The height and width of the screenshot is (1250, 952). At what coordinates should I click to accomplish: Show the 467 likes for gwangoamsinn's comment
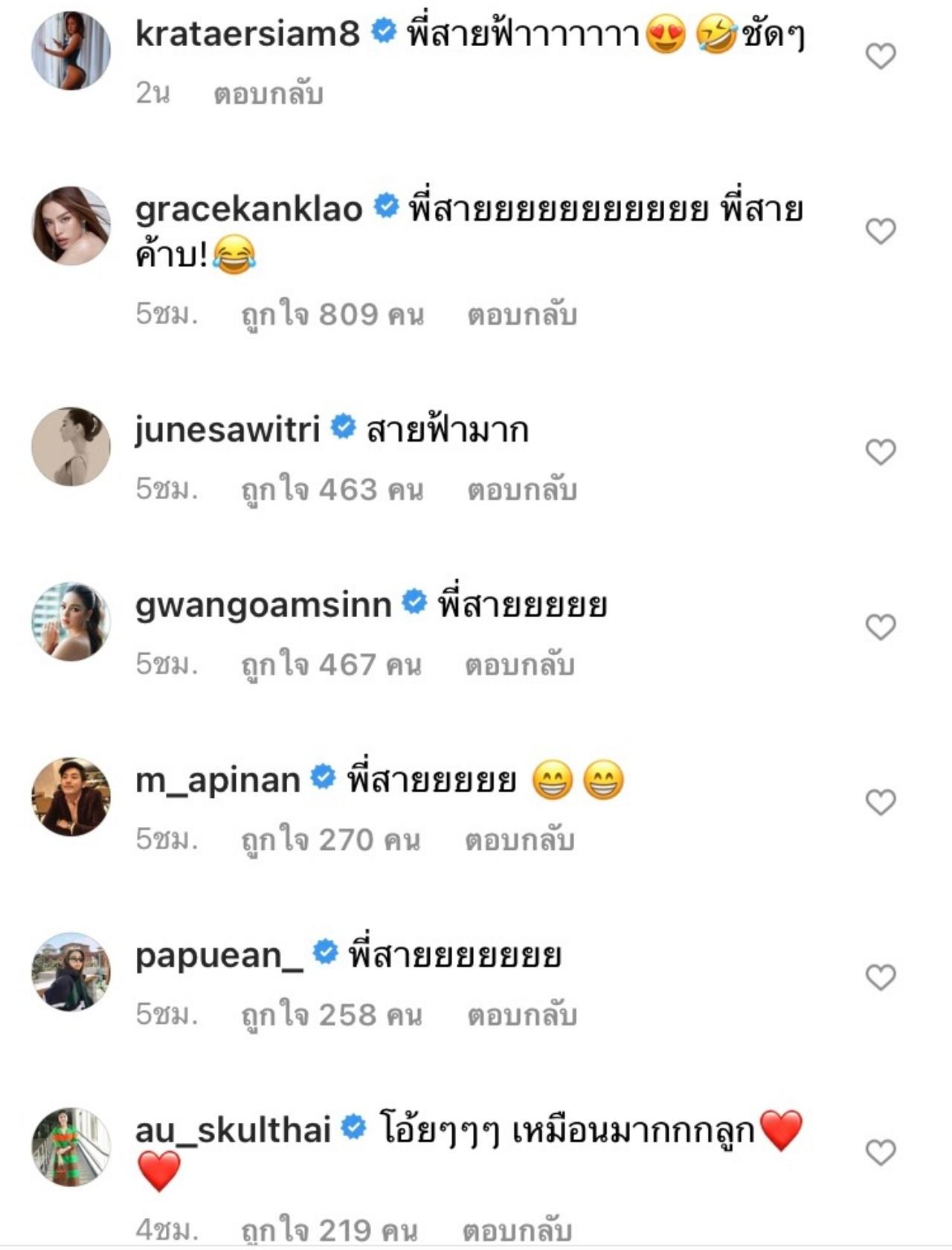tap(332, 665)
